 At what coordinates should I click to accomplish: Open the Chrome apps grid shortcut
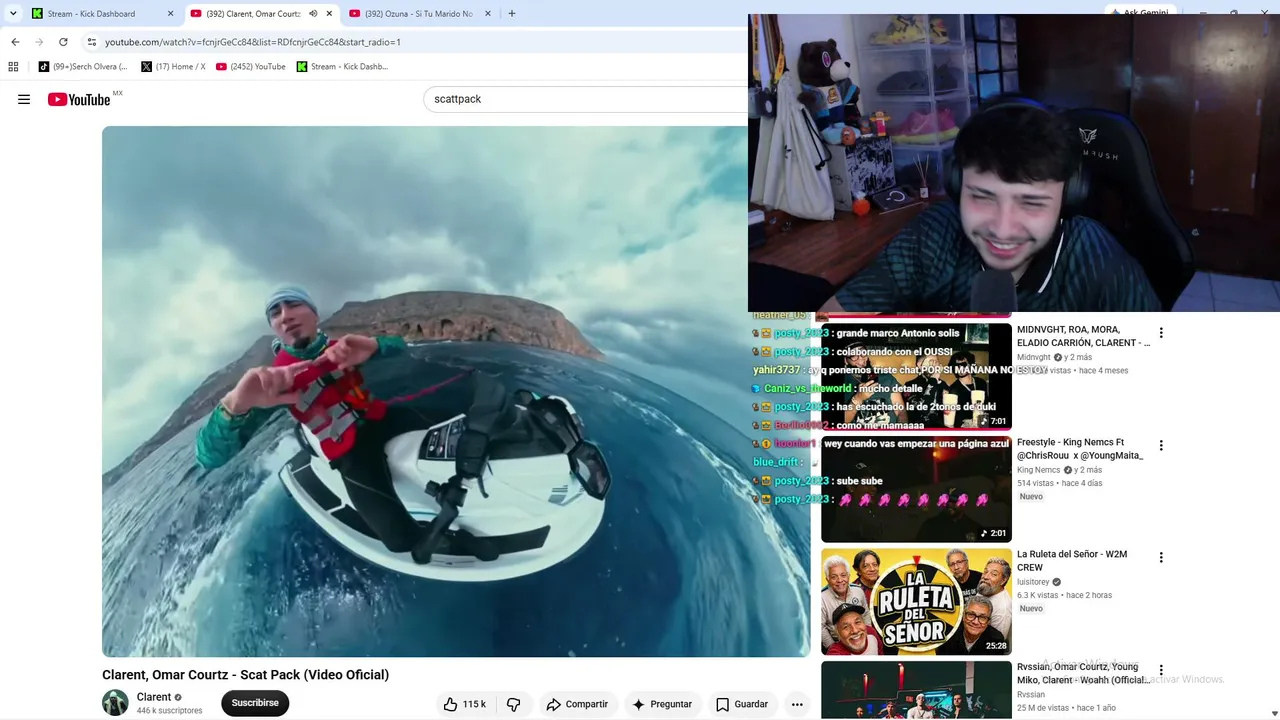(13, 67)
